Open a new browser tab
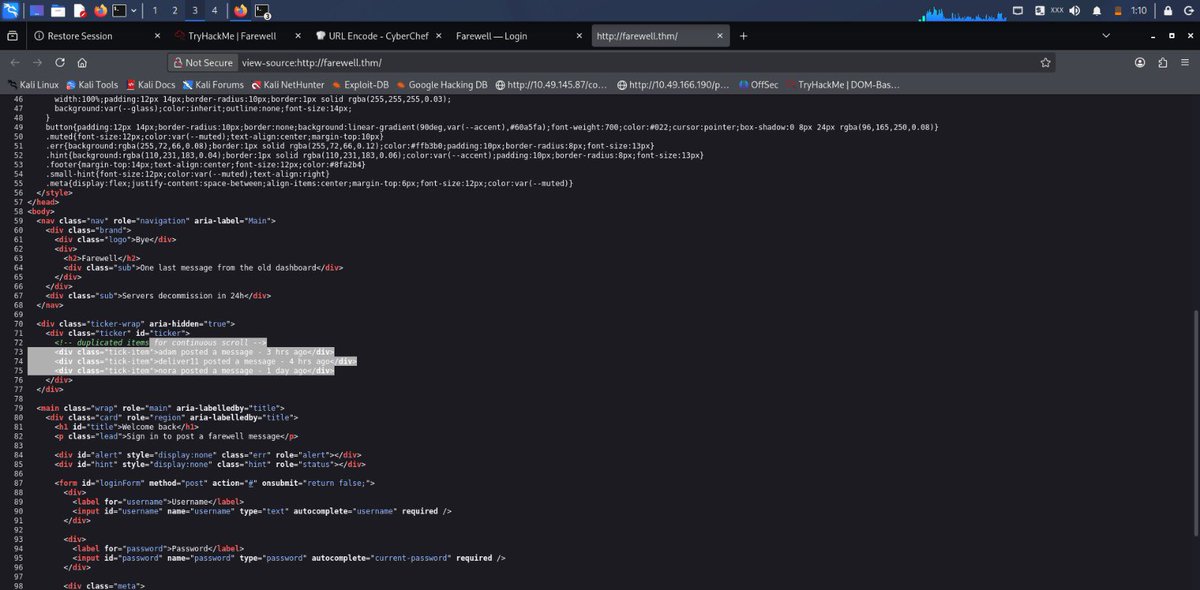The width and height of the screenshot is (1200, 590). pyautogui.click(x=744, y=35)
